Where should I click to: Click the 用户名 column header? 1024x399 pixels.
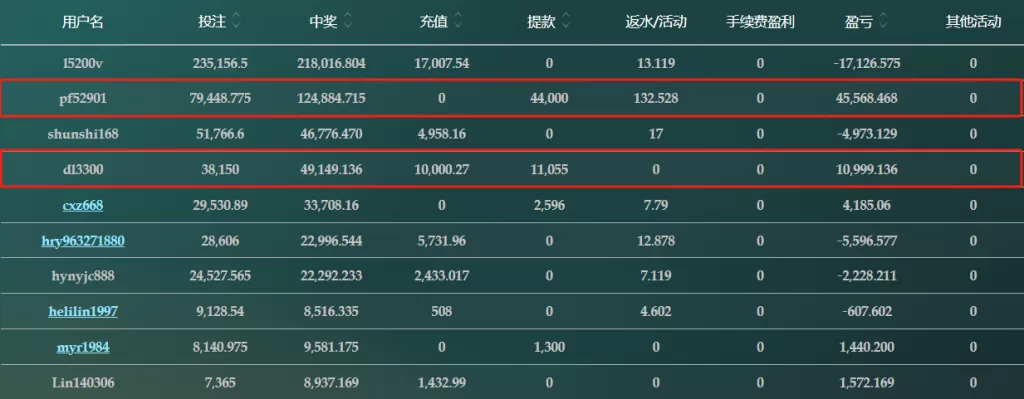[x=83, y=22]
